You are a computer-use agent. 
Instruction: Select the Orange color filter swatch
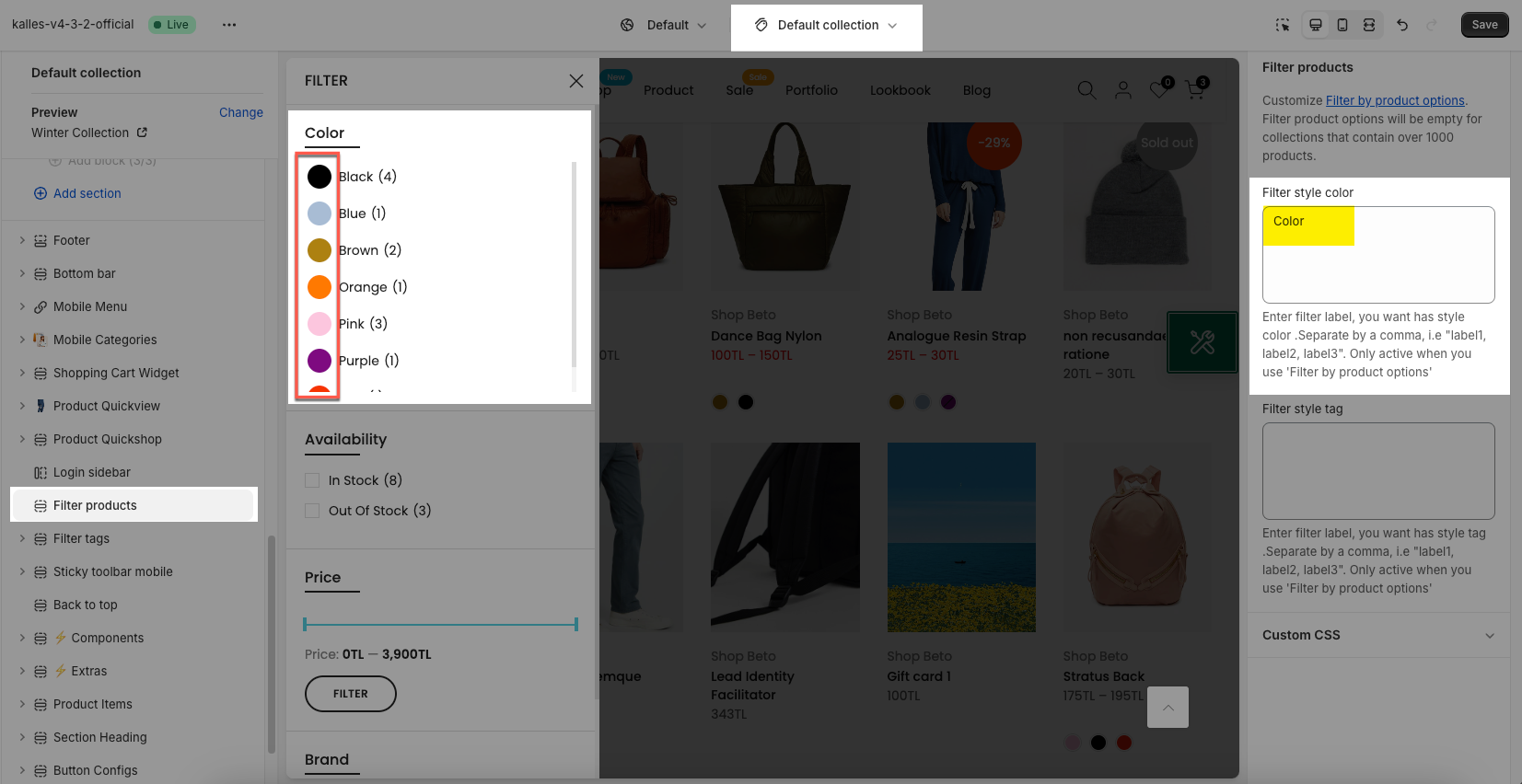(x=320, y=287)
